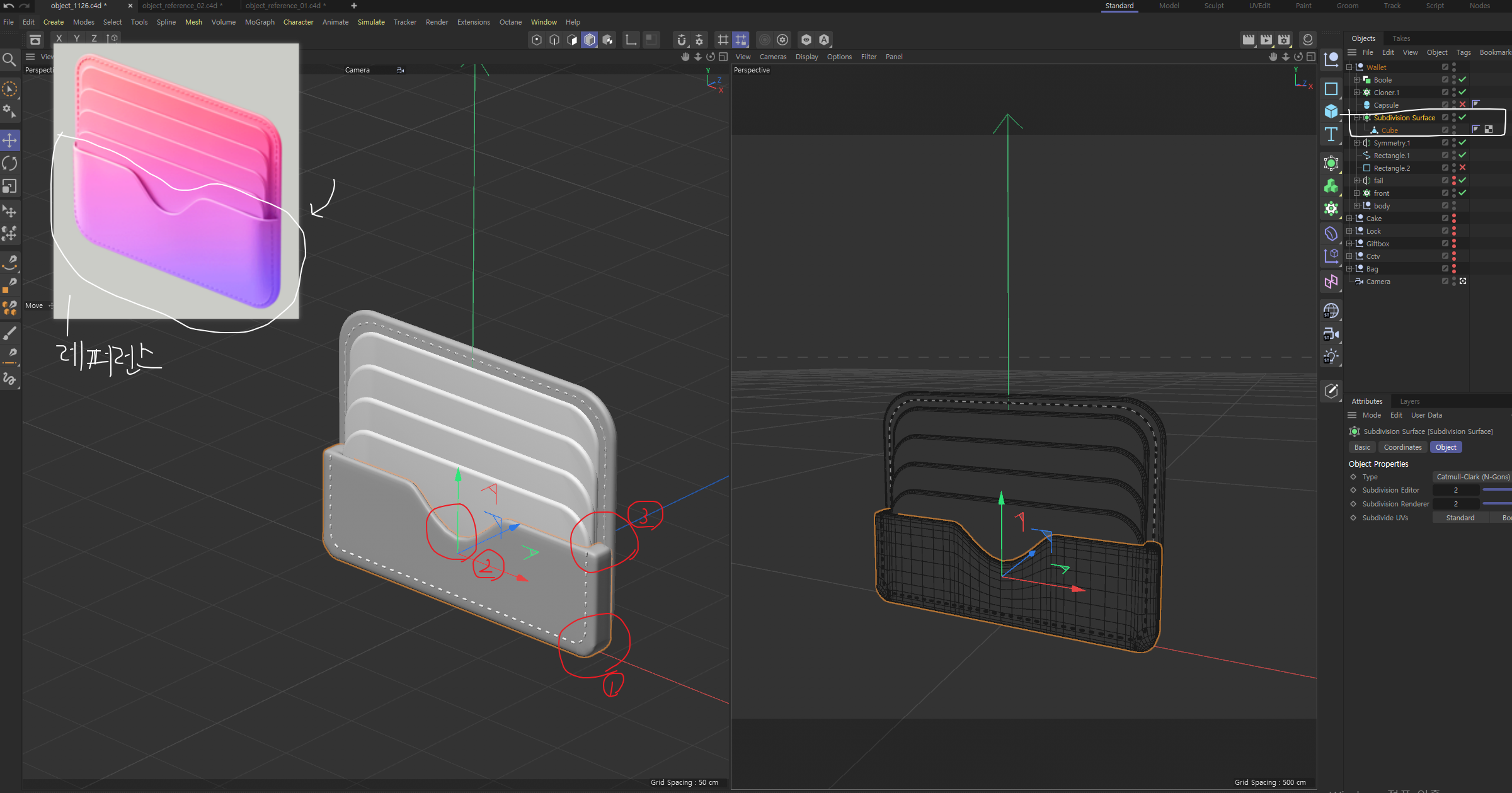Toggle visibility dots for Cake
The image size is (1512, 793).
(1454, 219)
